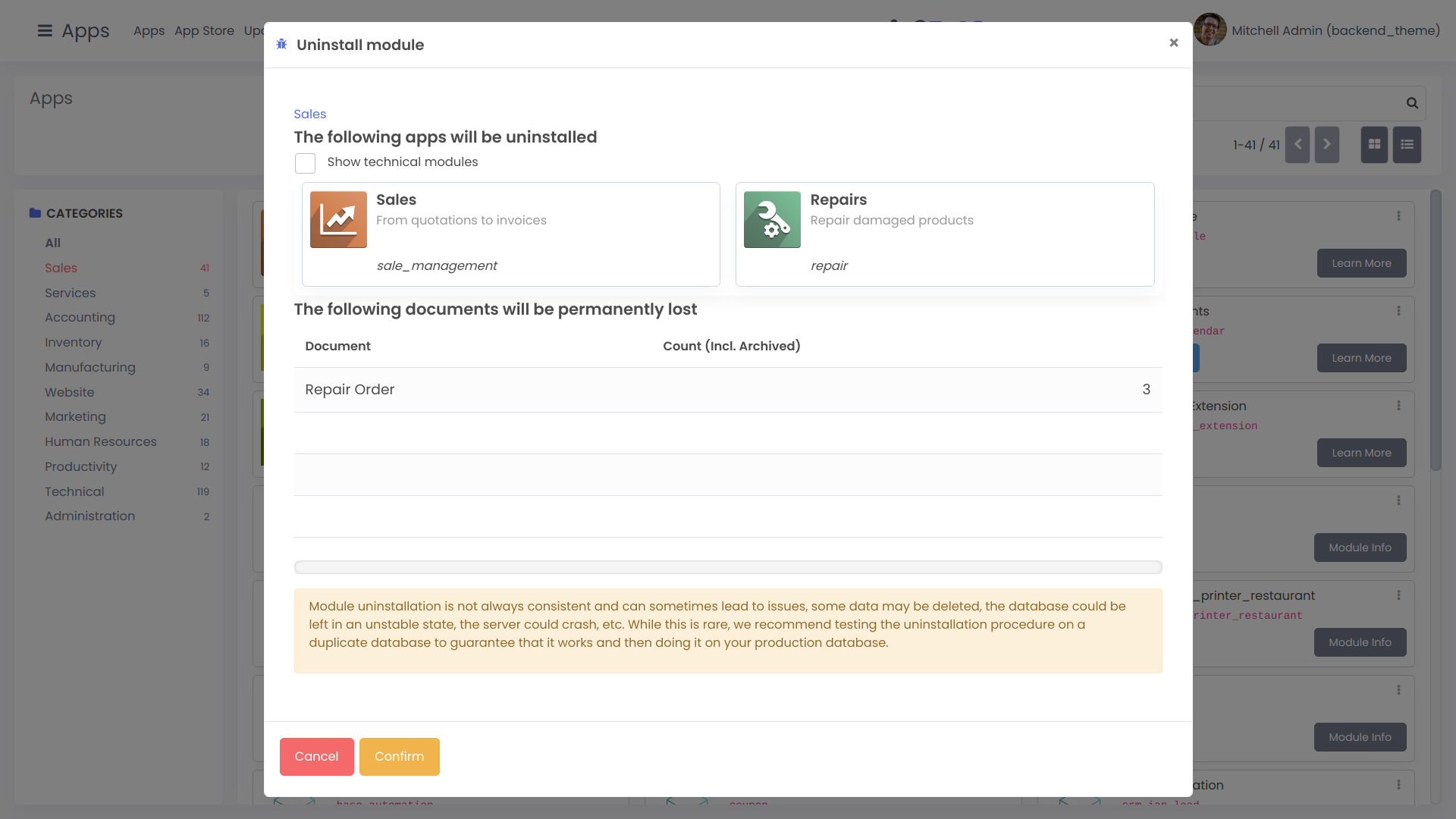Viewport: 1456px width, 819px height.
Task: Click Mitchell Admin user avatar
Action: (1210, 30)
